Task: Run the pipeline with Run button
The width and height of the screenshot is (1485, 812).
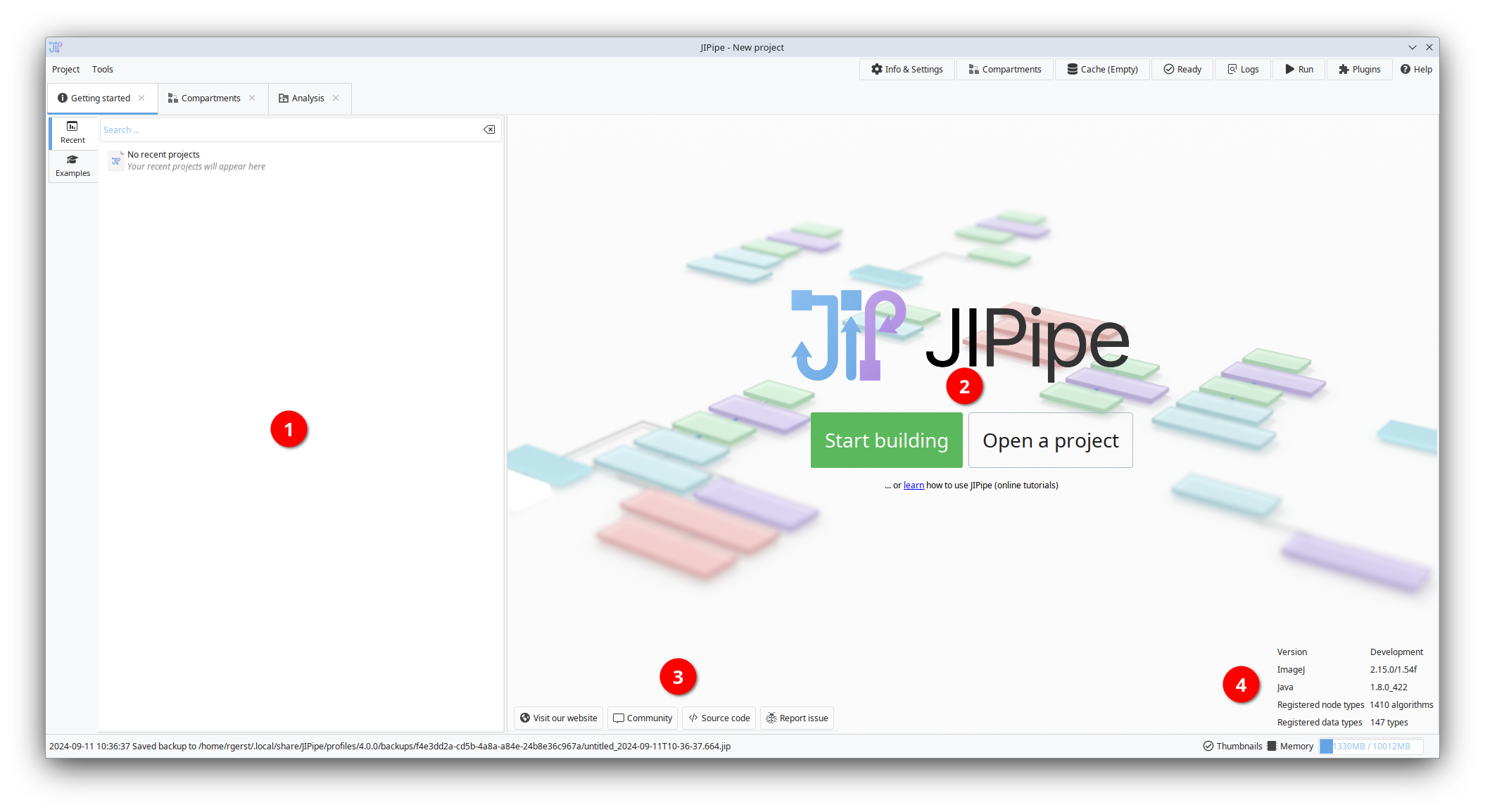Action: tap(1299, 69)
